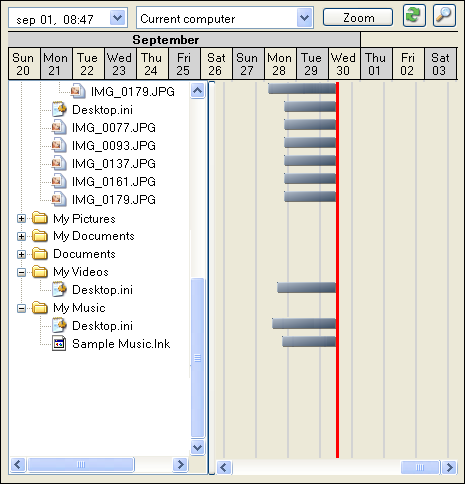
Task: Click the timeline scroll left arrow
Action: 224,467
